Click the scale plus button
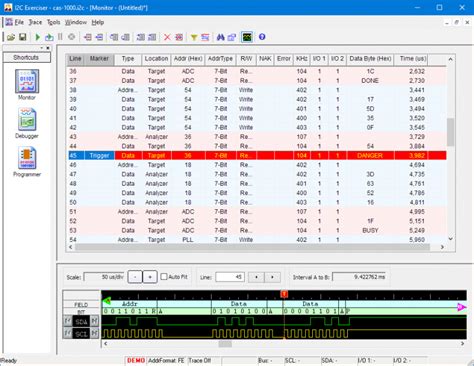The width and height of the screenshot is (474, 366). click(150, 277)
